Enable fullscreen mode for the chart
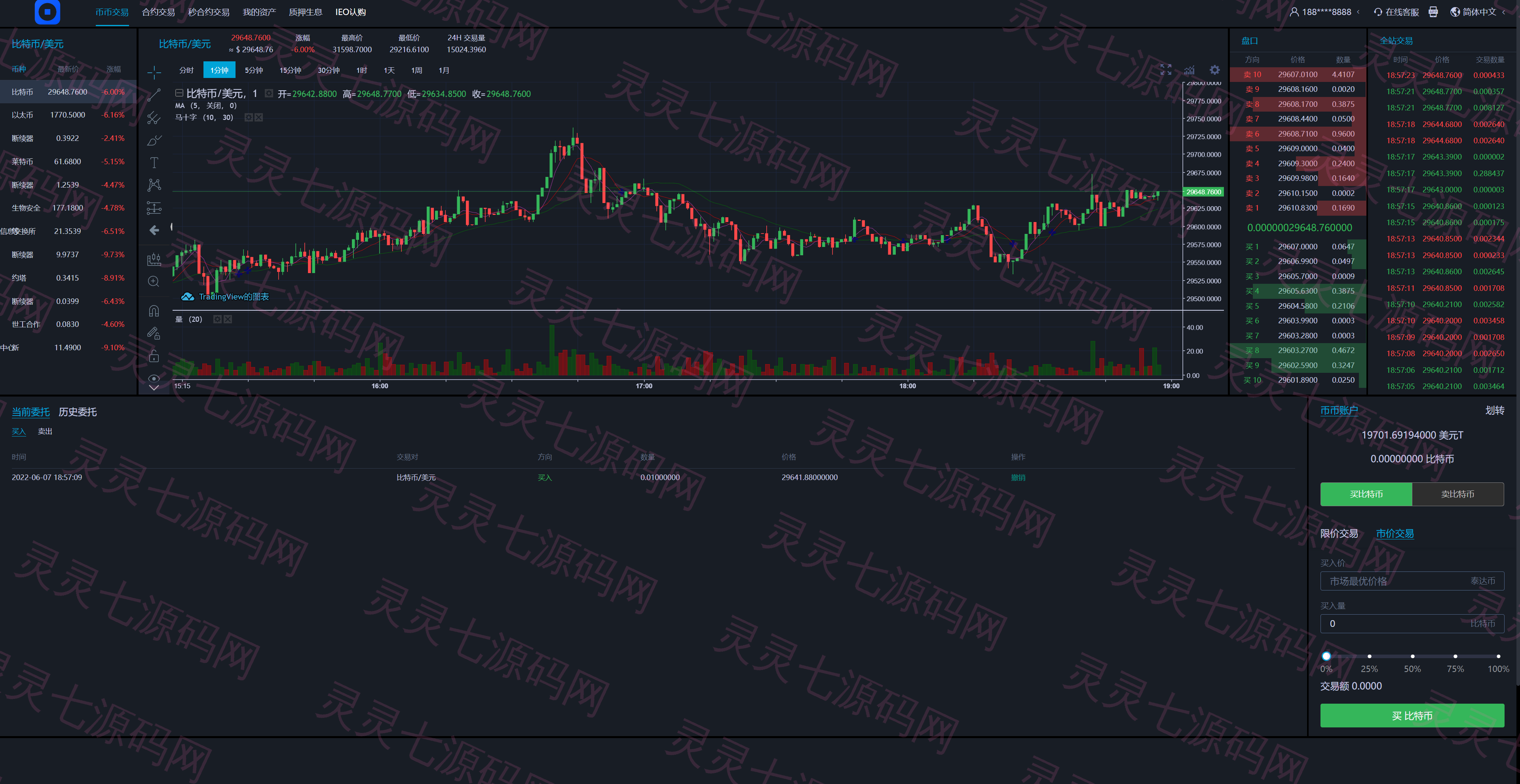 point(1165,70)
